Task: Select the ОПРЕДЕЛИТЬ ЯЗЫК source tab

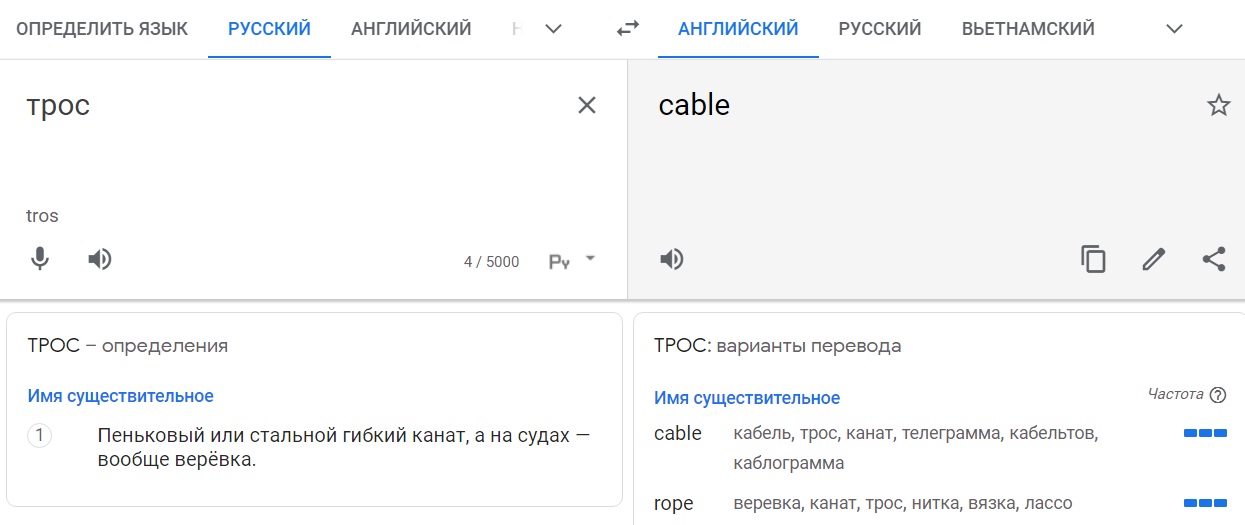Action: [x=102, y=29]
